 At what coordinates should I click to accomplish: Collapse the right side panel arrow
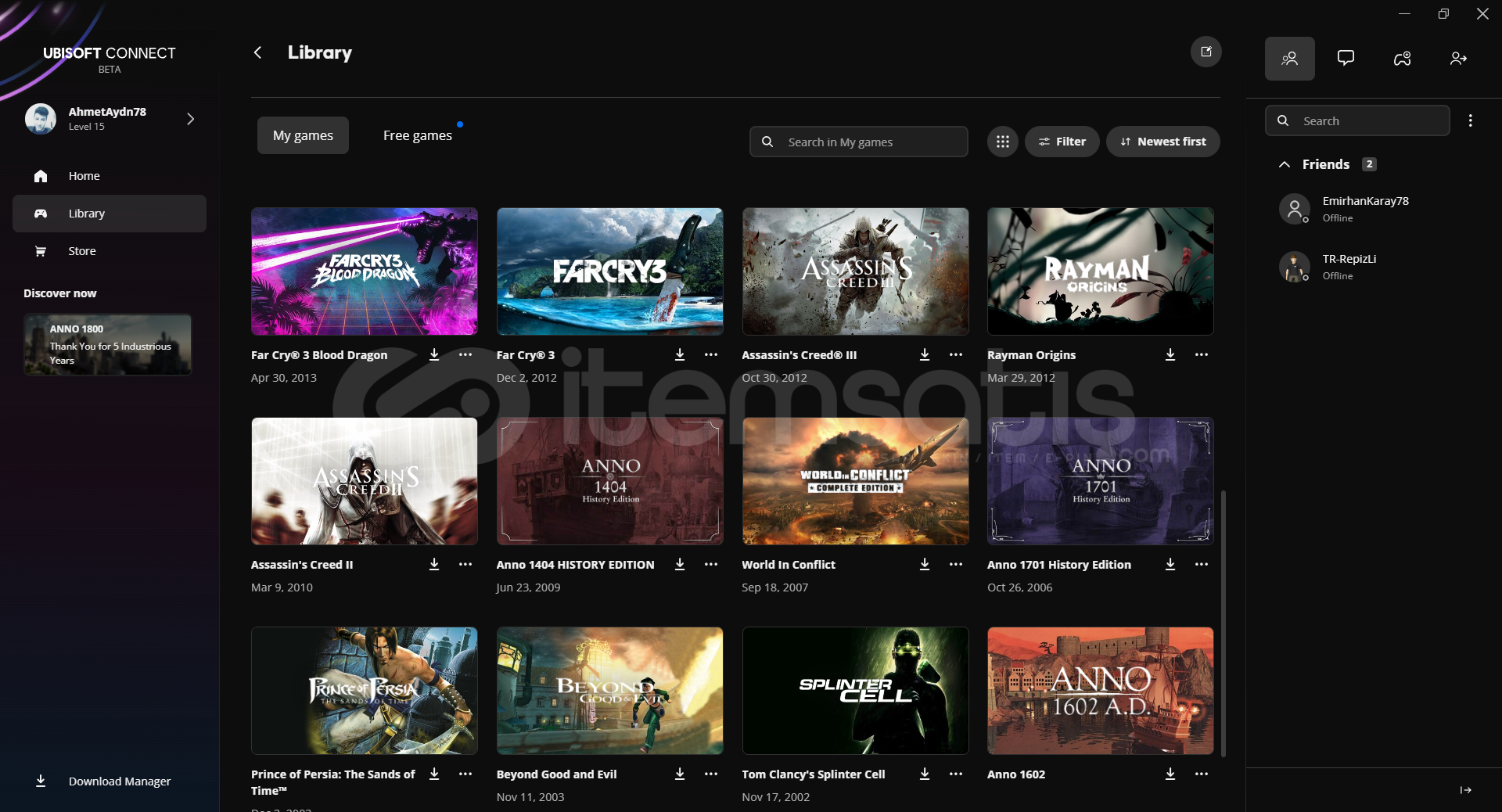coord(1466,790)
